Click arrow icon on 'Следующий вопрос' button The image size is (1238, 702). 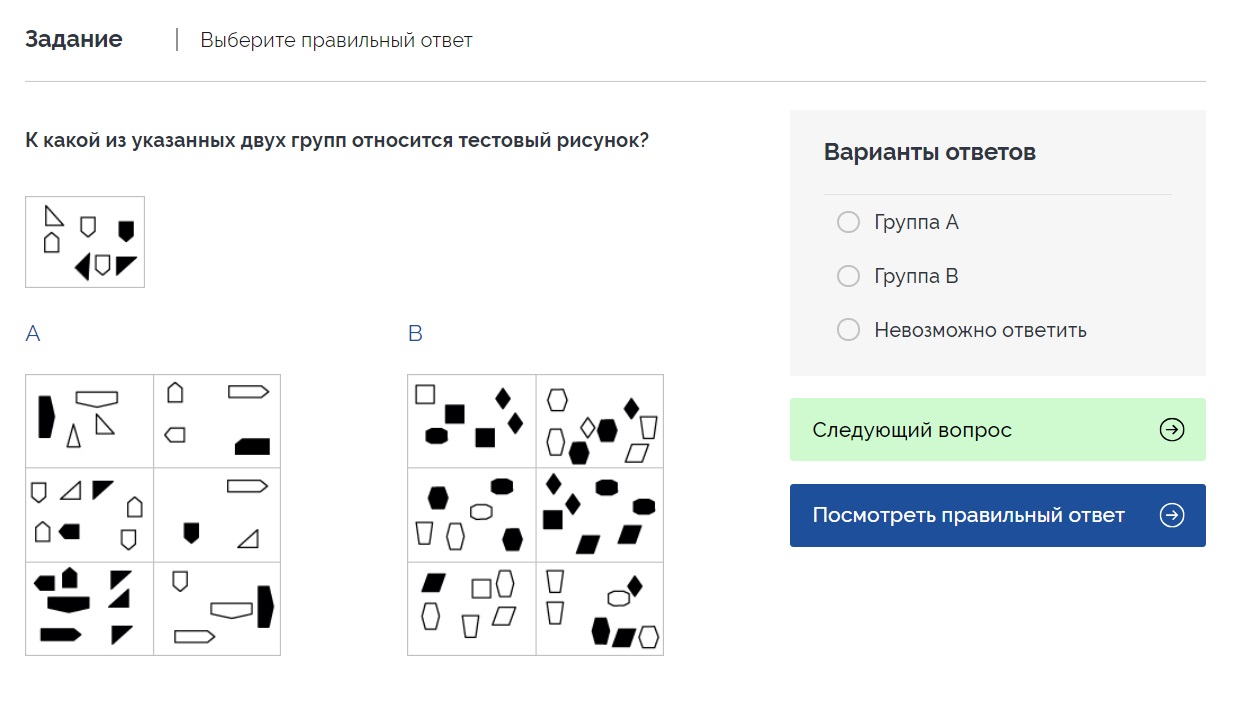click(1171, 430)
